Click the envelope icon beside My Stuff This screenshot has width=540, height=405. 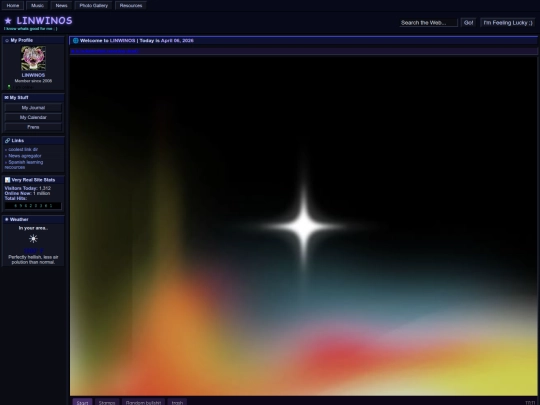pos(7,97)
